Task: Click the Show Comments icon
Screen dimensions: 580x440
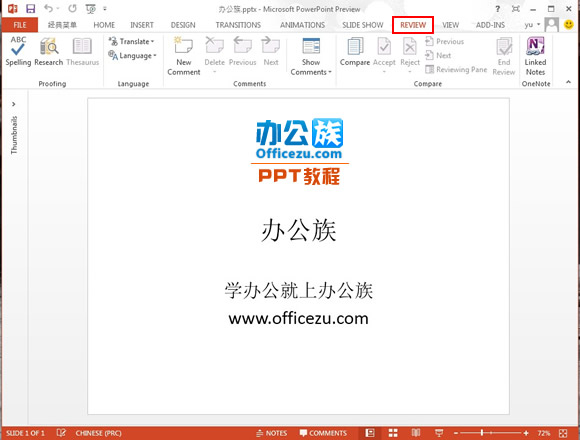Action: point(311,46)
